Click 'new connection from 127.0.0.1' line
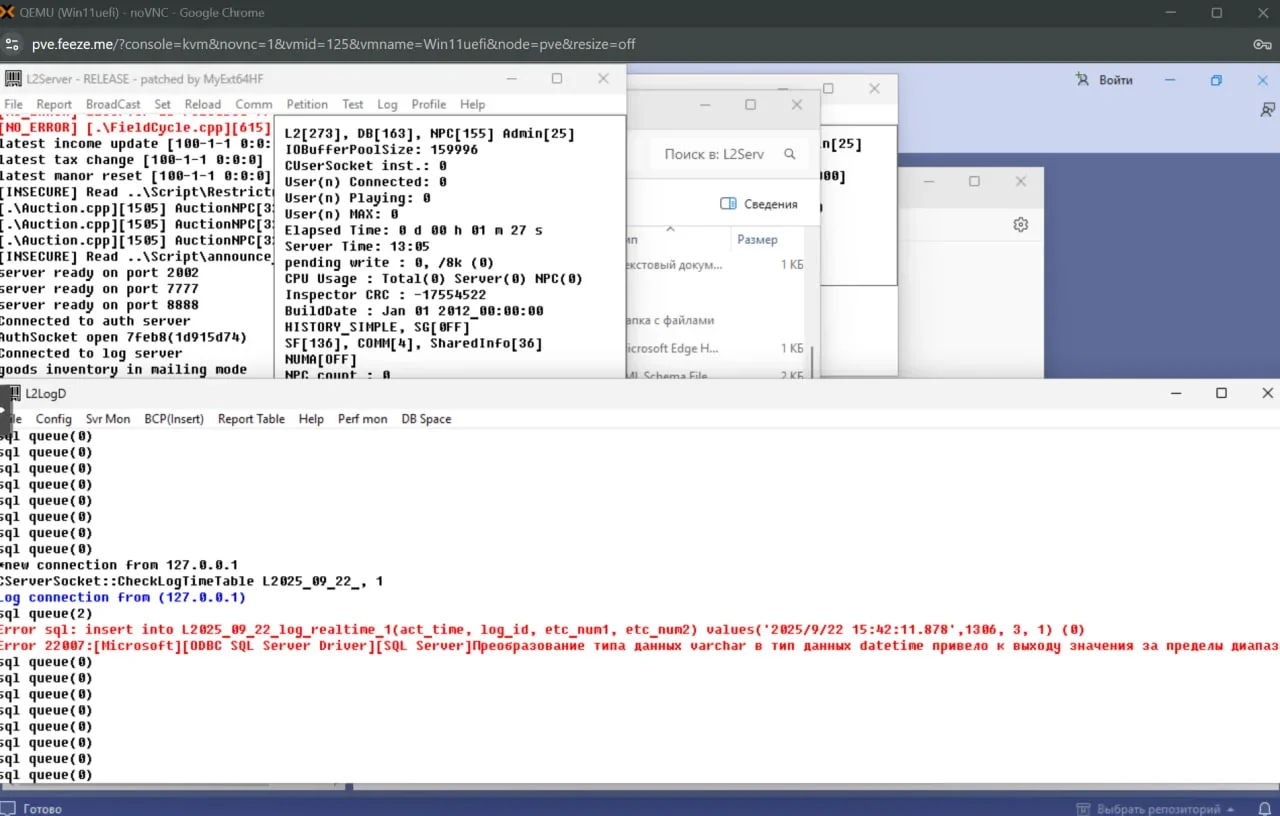Viewport: 1280px width, 816px height. tap(119, 565)
